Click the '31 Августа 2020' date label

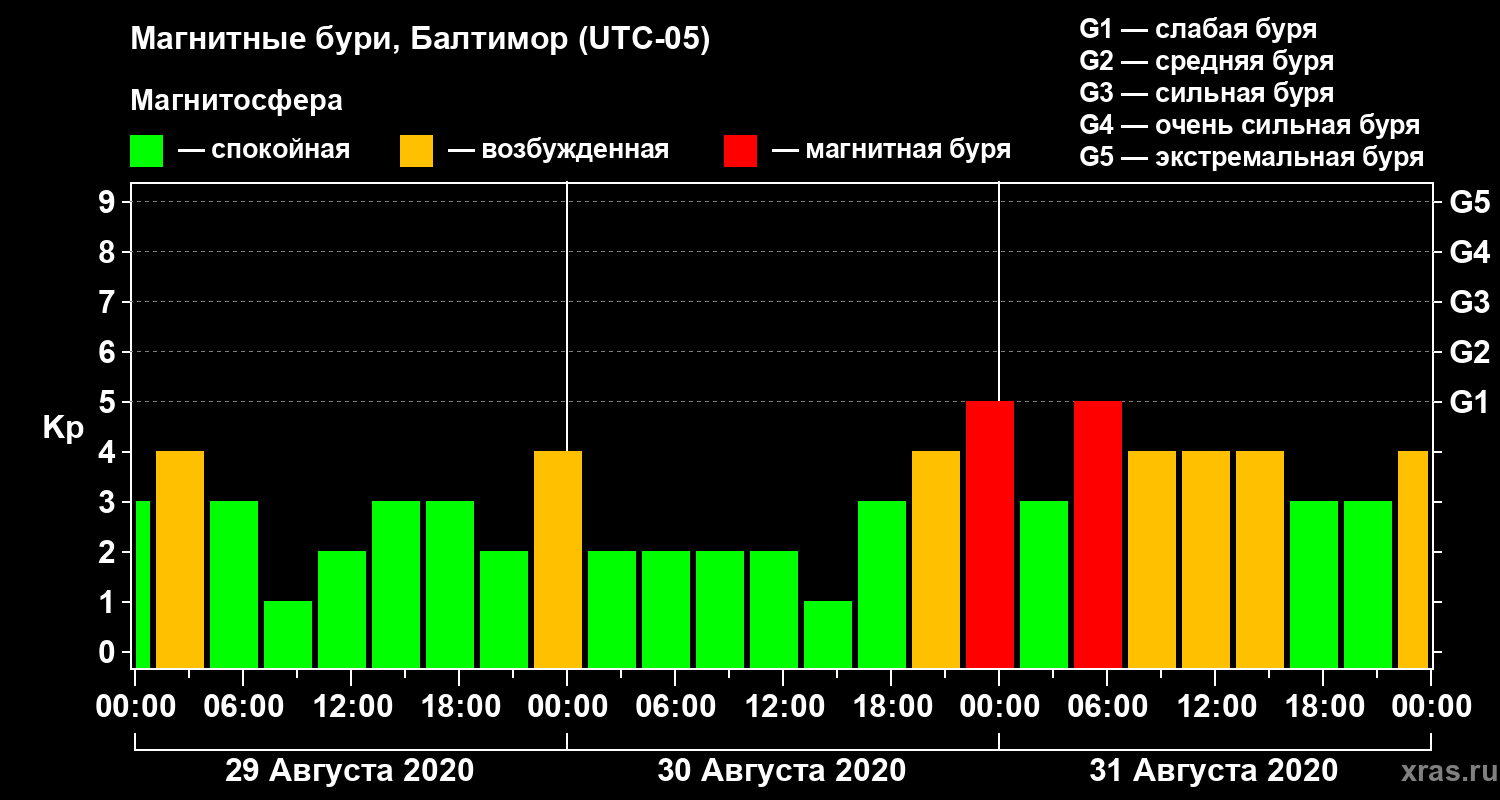[1213, 771]
